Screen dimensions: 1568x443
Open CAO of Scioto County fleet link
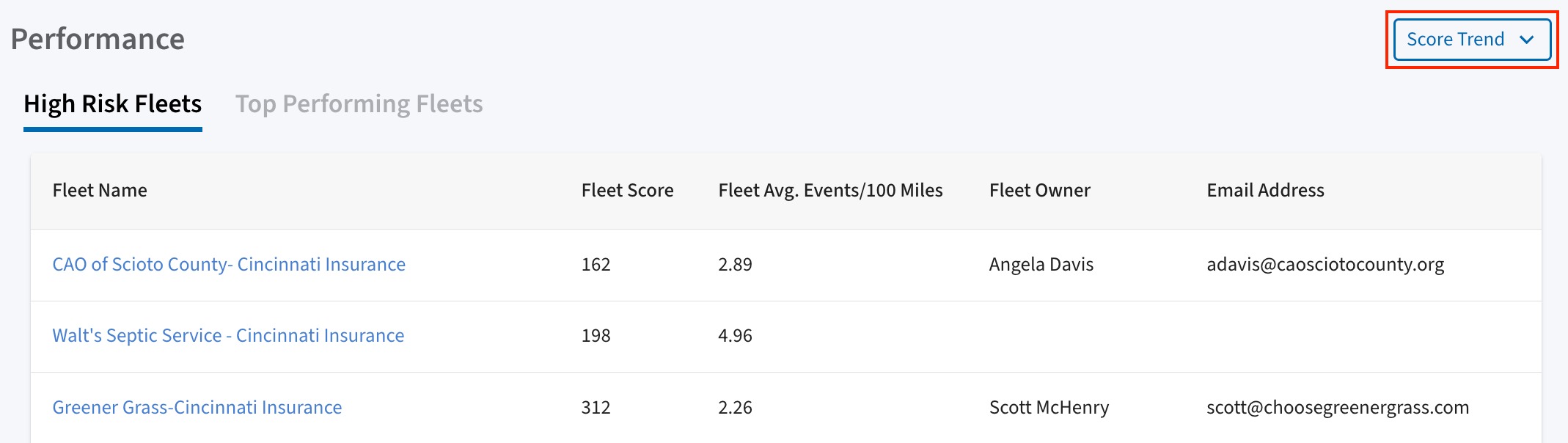pyautogui.click(x=229, y=265)
